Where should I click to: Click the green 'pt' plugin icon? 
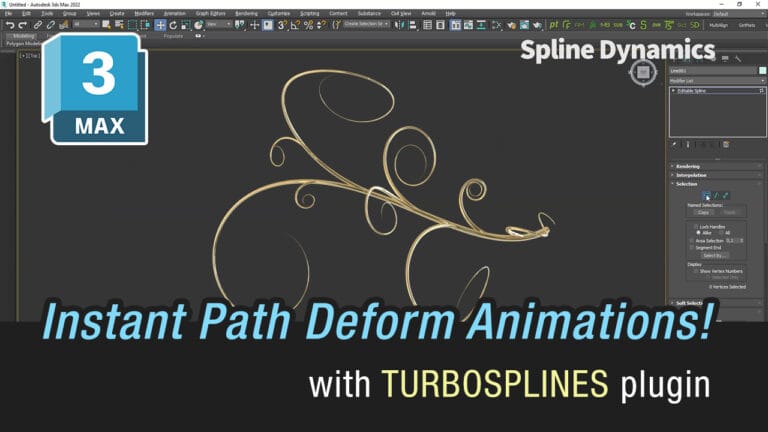(554, 25)
